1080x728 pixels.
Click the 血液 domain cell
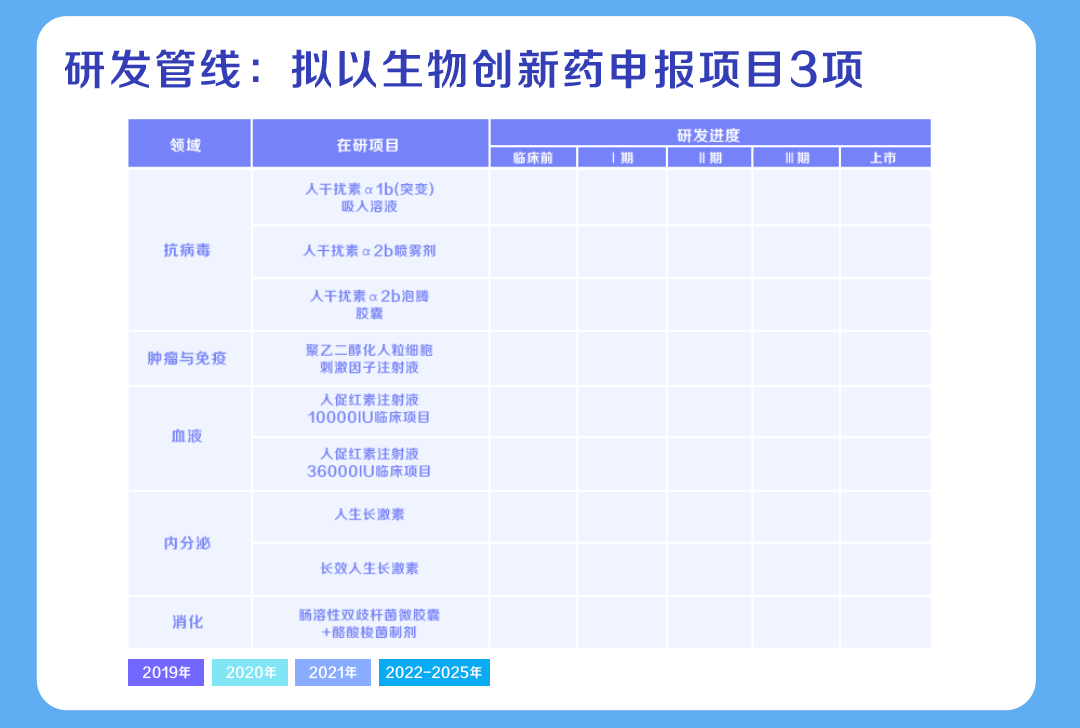pyautogui.click(x=189, y=437)
